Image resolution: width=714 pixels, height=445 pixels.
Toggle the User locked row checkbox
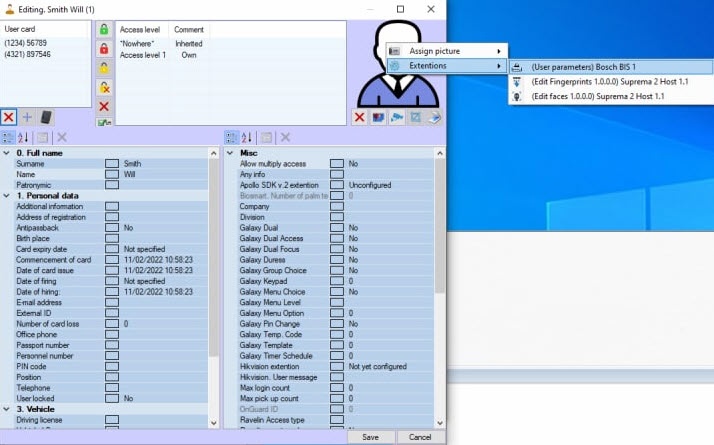tap(112, 399)
